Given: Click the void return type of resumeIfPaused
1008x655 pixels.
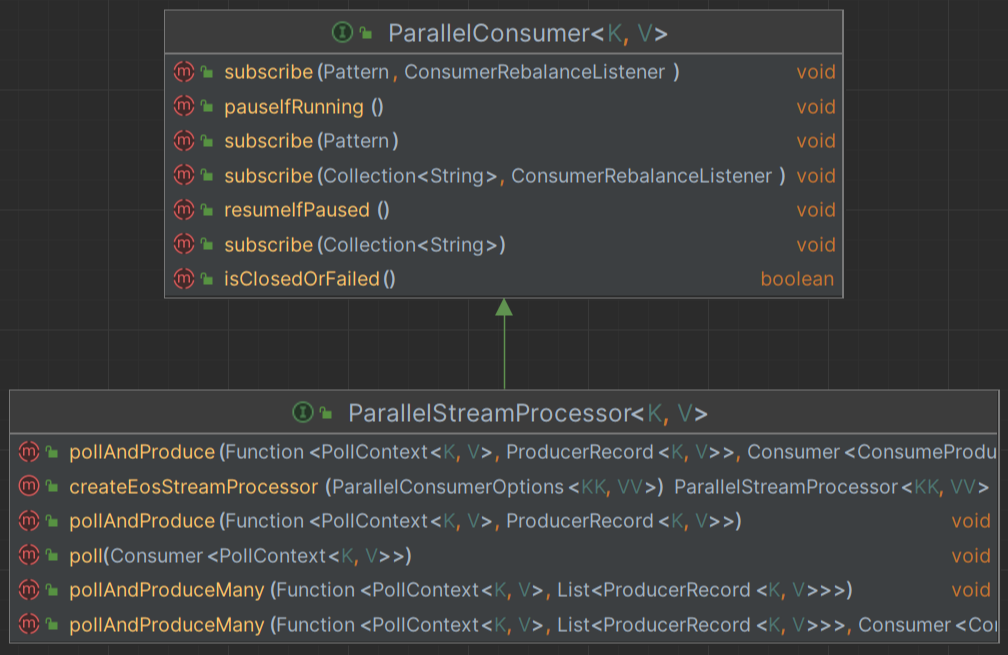Looking at the screenshot, I should pyautogui.click(x=816, y=210).
